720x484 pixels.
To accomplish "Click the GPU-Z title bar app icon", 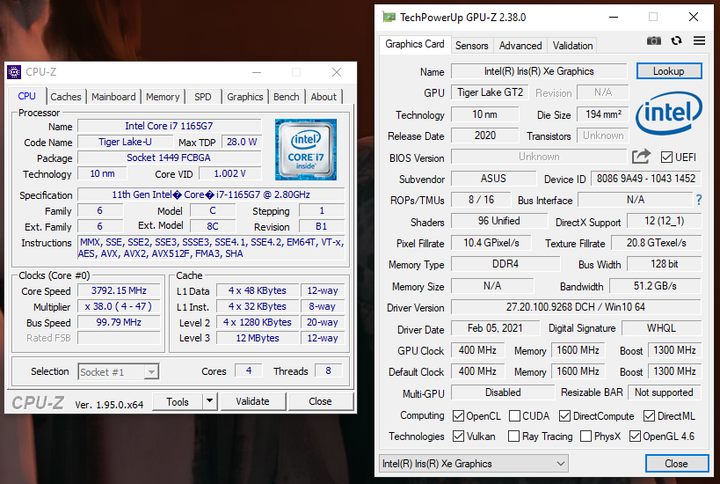I will tap(389, 17).
